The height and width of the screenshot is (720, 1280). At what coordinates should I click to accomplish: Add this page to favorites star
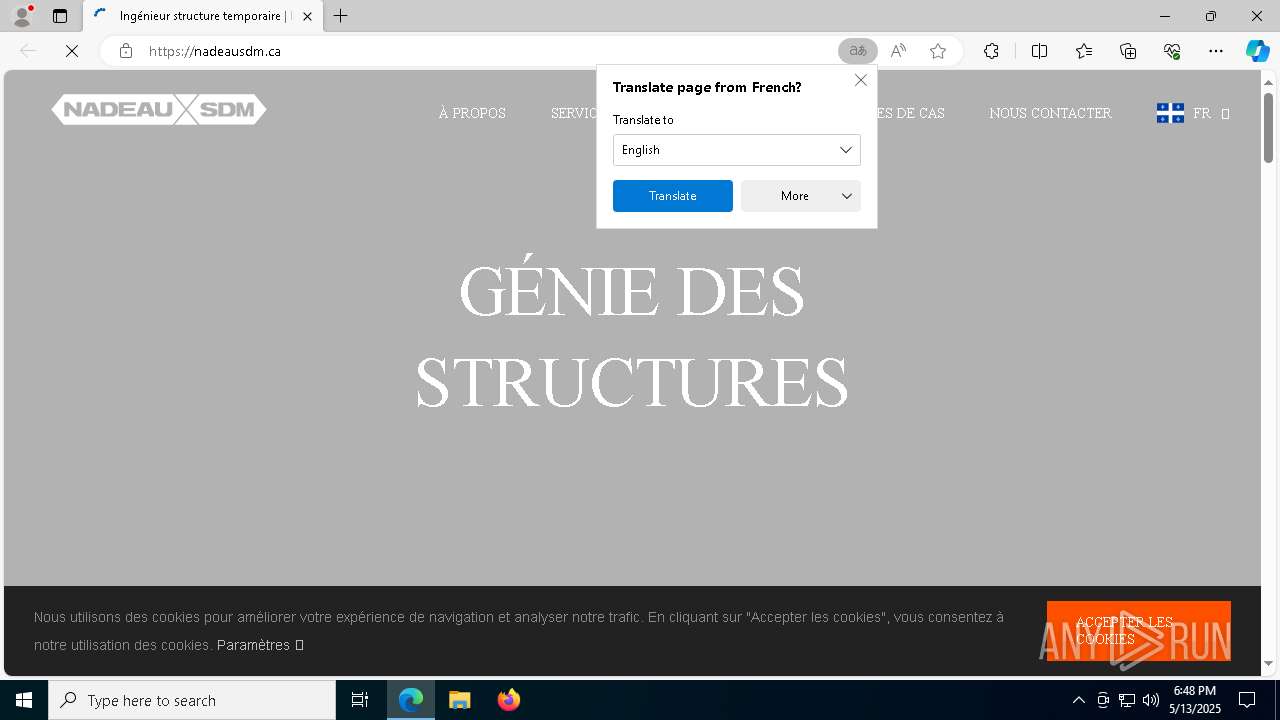point(938,51)
